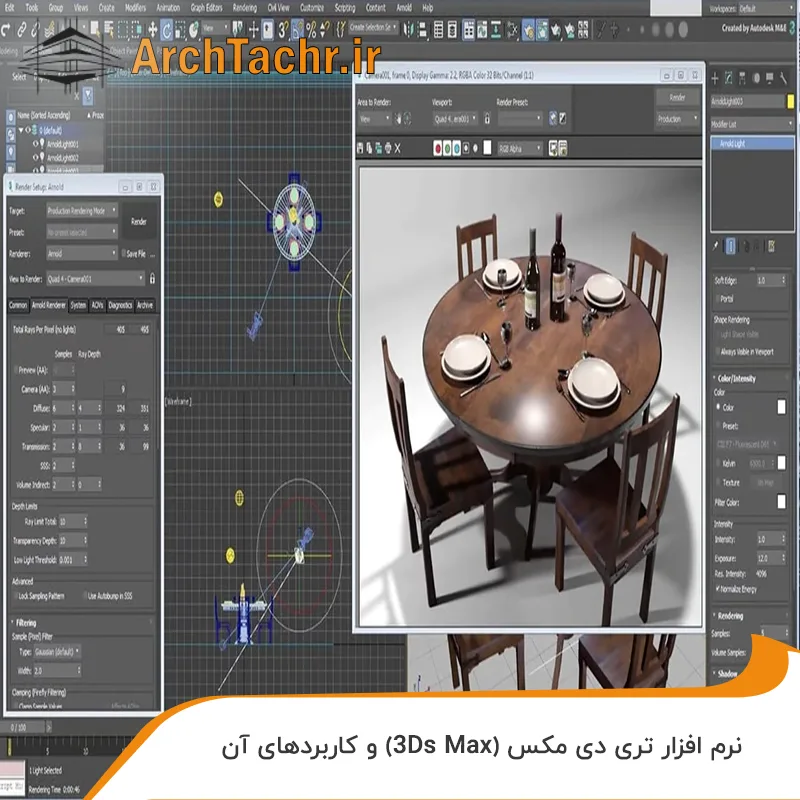Image resolution: width=800 pixels, height=800 pixels.
Task: Switch to the Diagnostics tab
Action: pyautogui.click(x=120, y=305)
